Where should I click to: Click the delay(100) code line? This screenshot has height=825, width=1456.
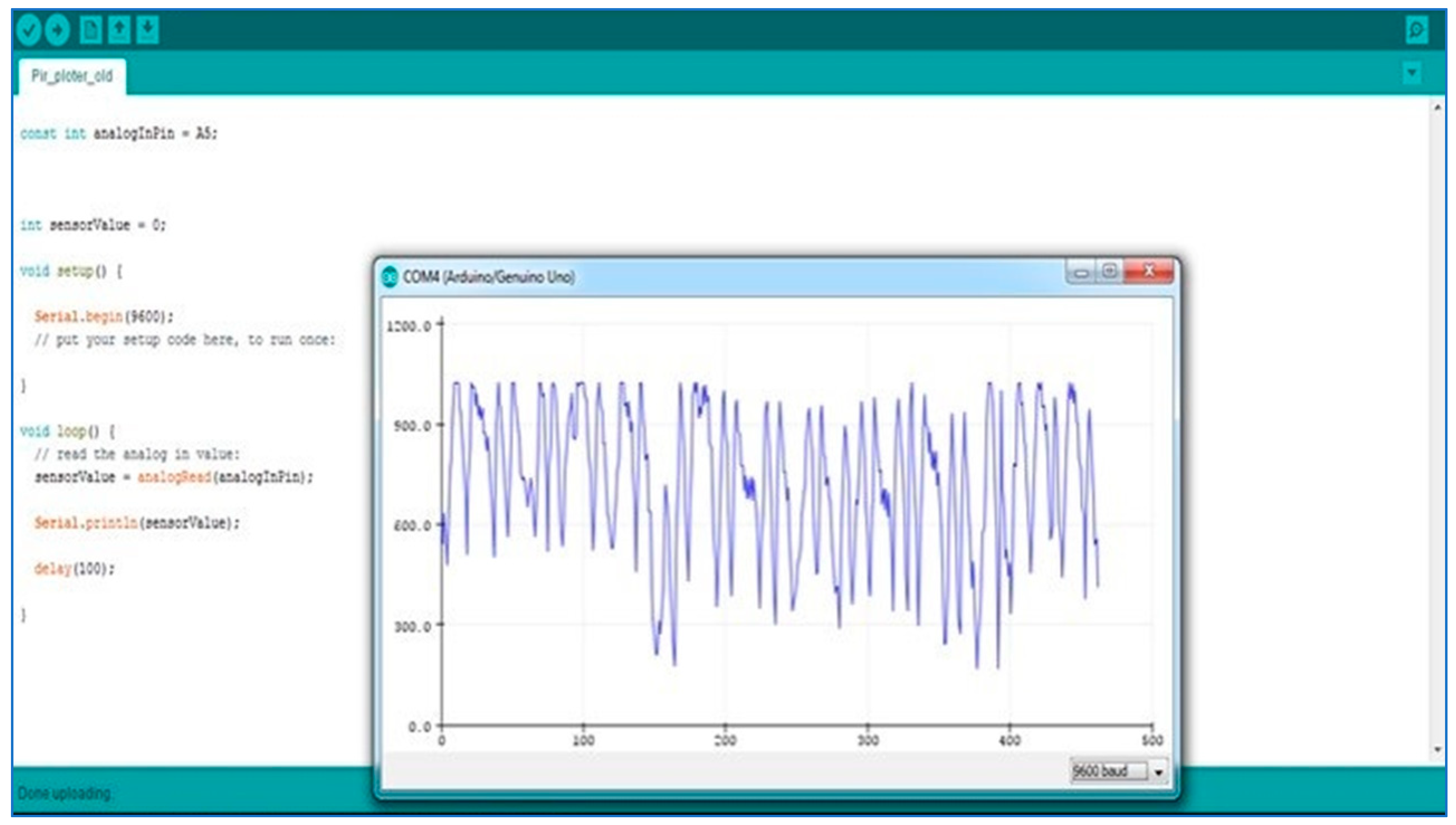tap(74, 568)
